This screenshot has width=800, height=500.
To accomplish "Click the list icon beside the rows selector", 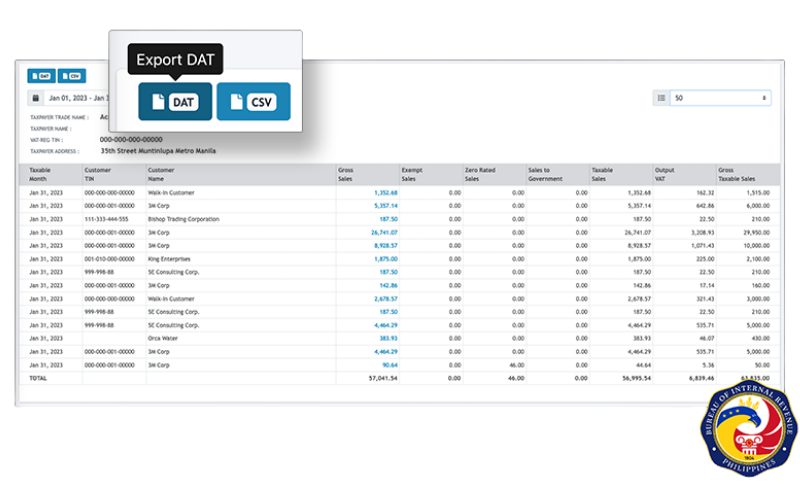I will point(661,98).
